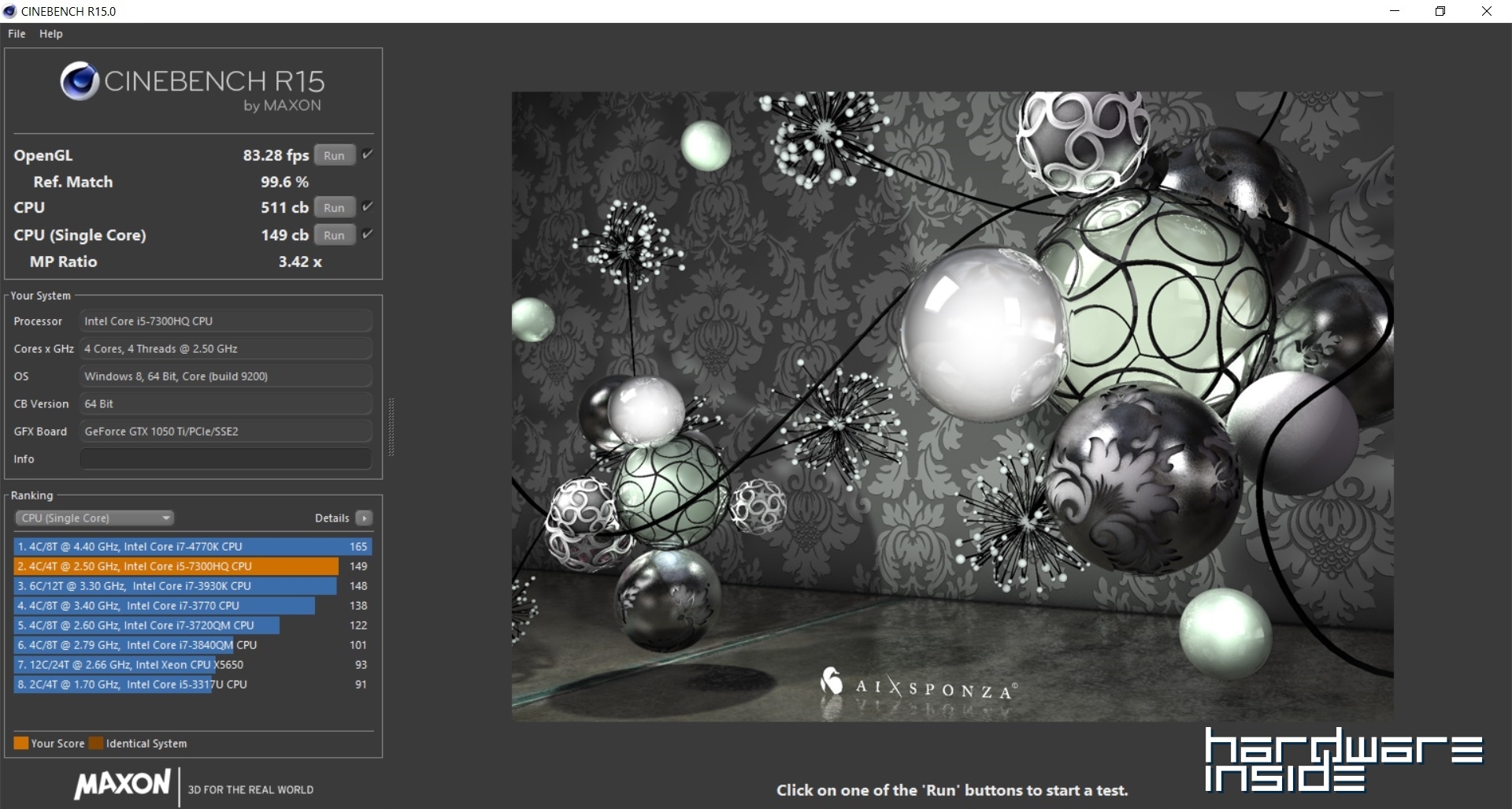Select ranking entry Intel Xeon X5650
Image resolution: width=1512 pixels, height=809 pixels.
(193, 664)
